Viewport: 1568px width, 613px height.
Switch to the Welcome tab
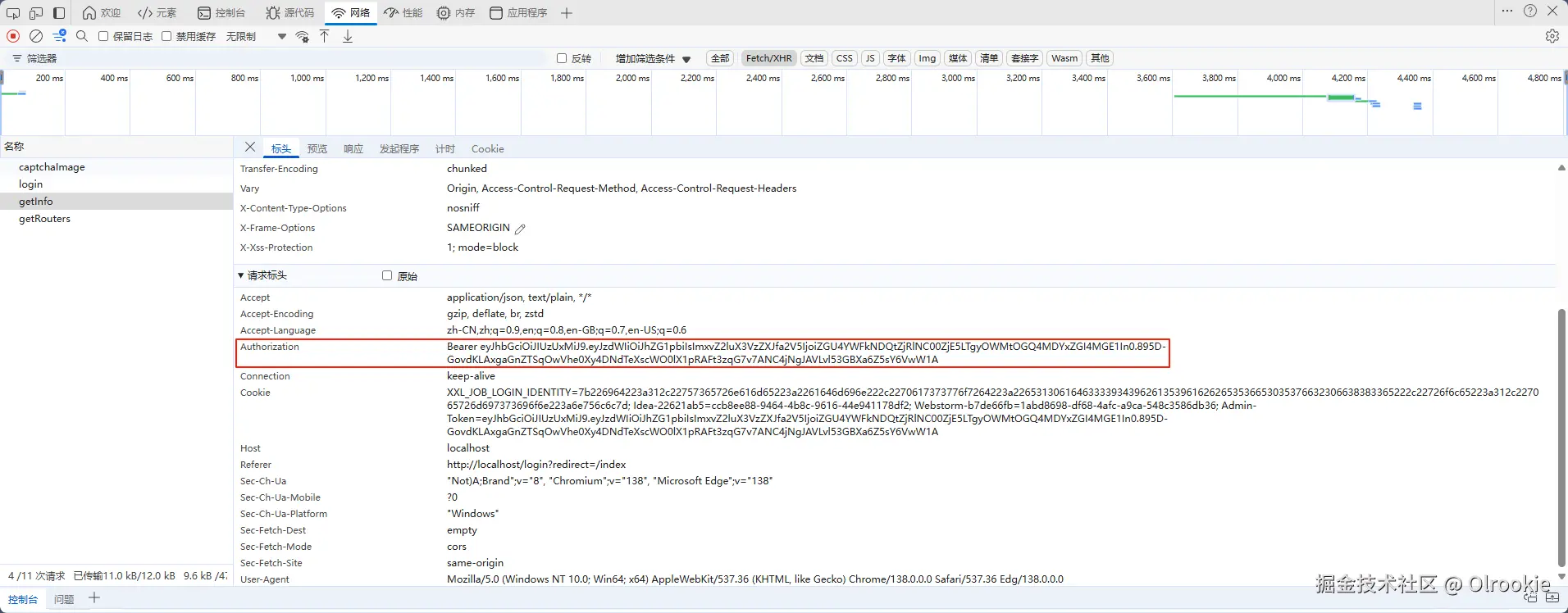click(x=102, y=13)
